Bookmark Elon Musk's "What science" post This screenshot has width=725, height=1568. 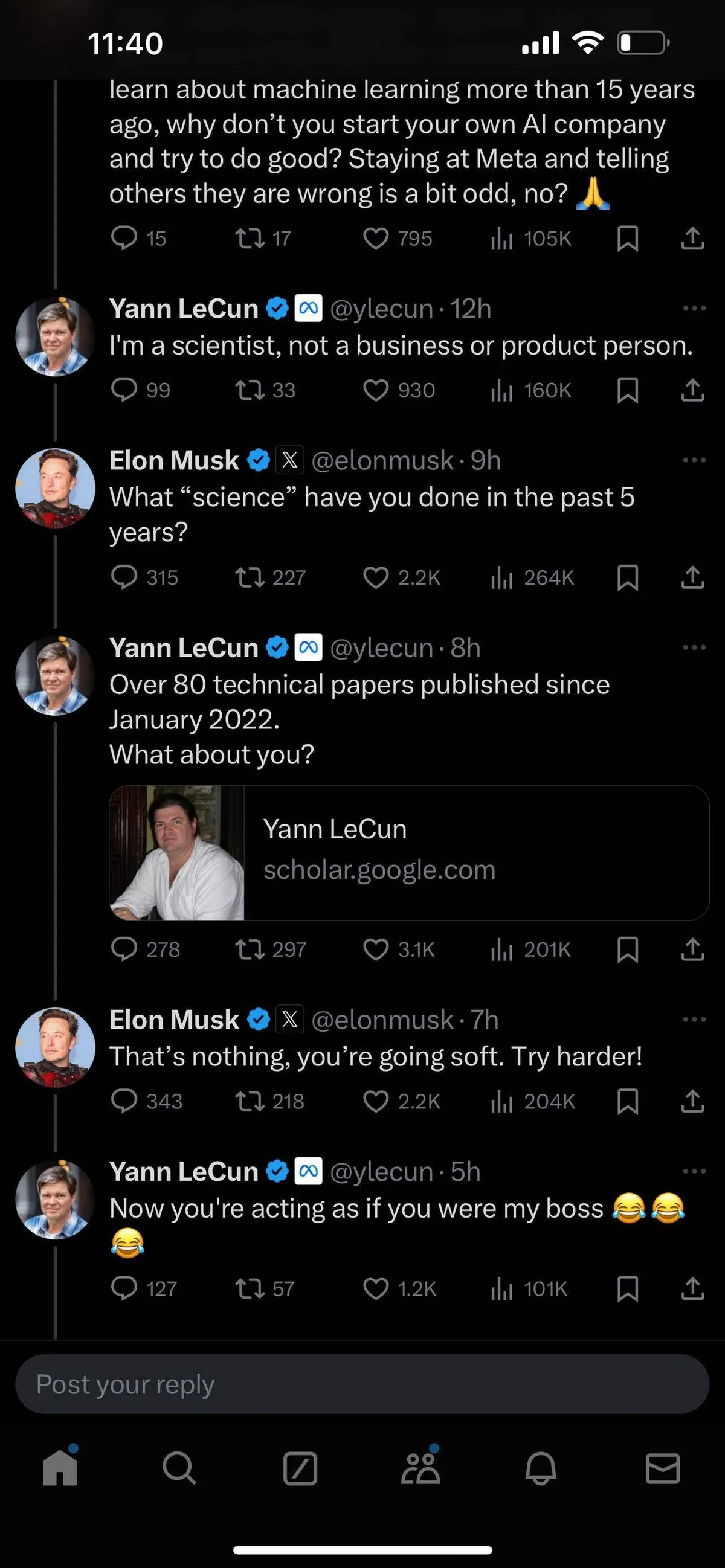point(628,577)
